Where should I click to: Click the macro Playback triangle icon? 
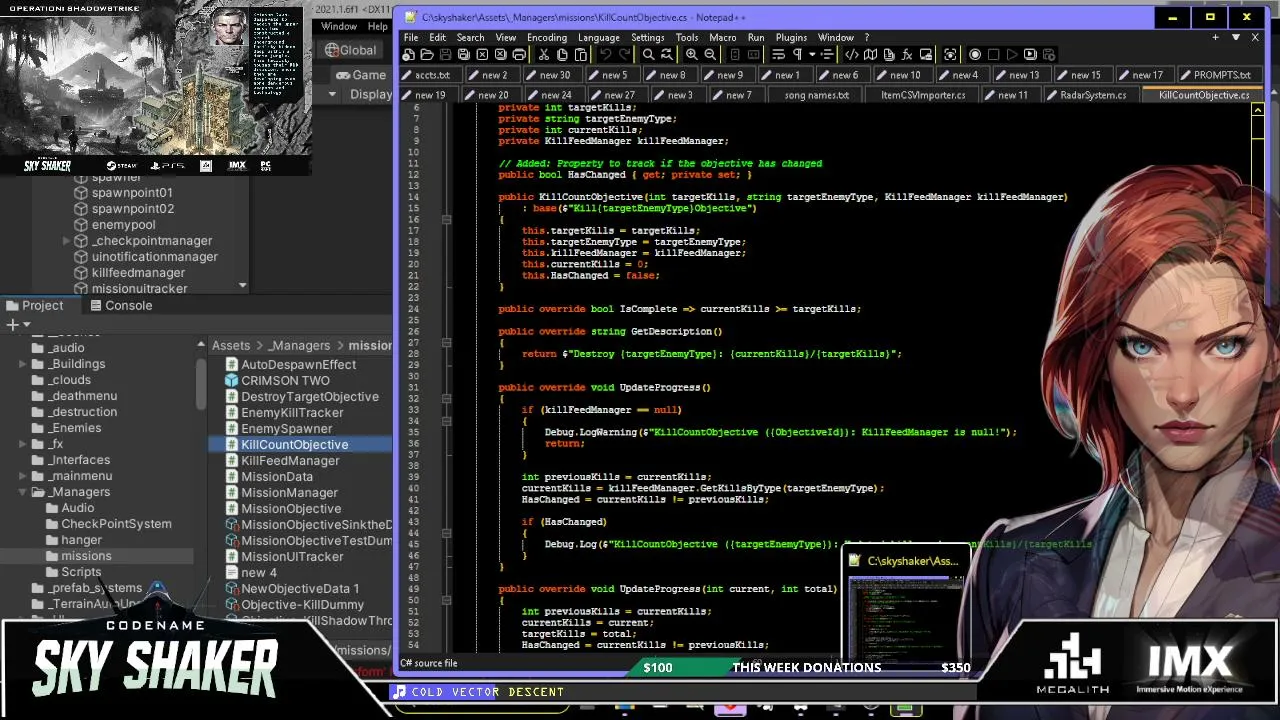point(1011,55)
